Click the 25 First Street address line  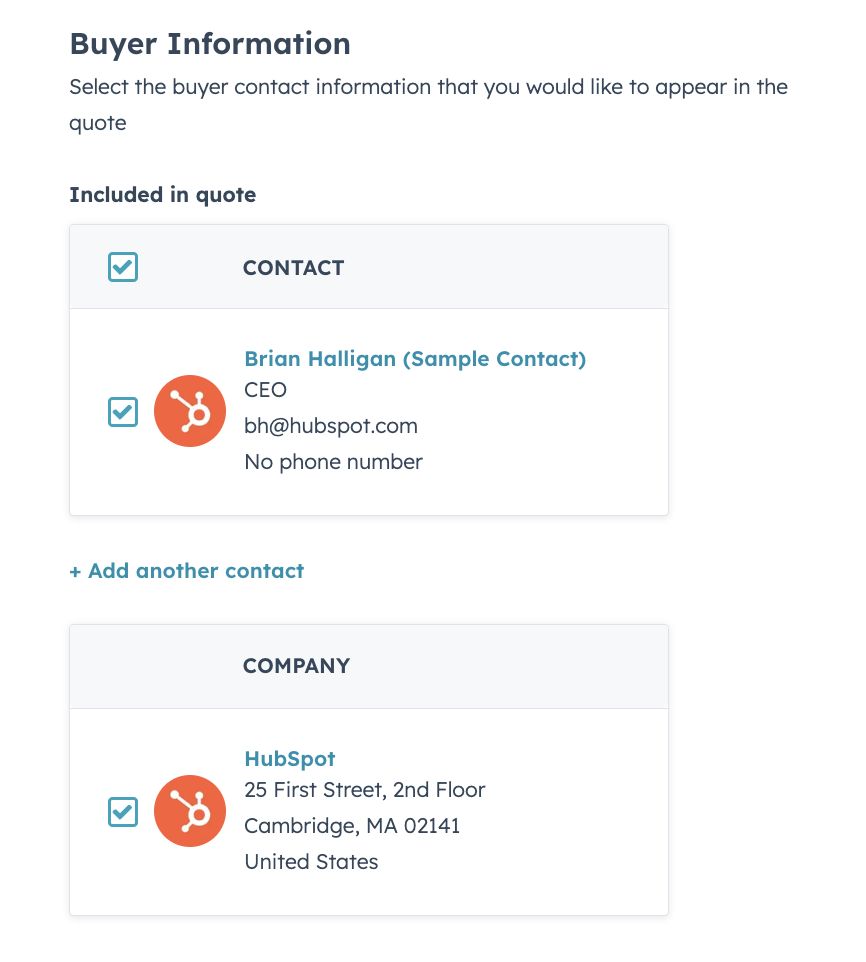(x=365, y=790)
